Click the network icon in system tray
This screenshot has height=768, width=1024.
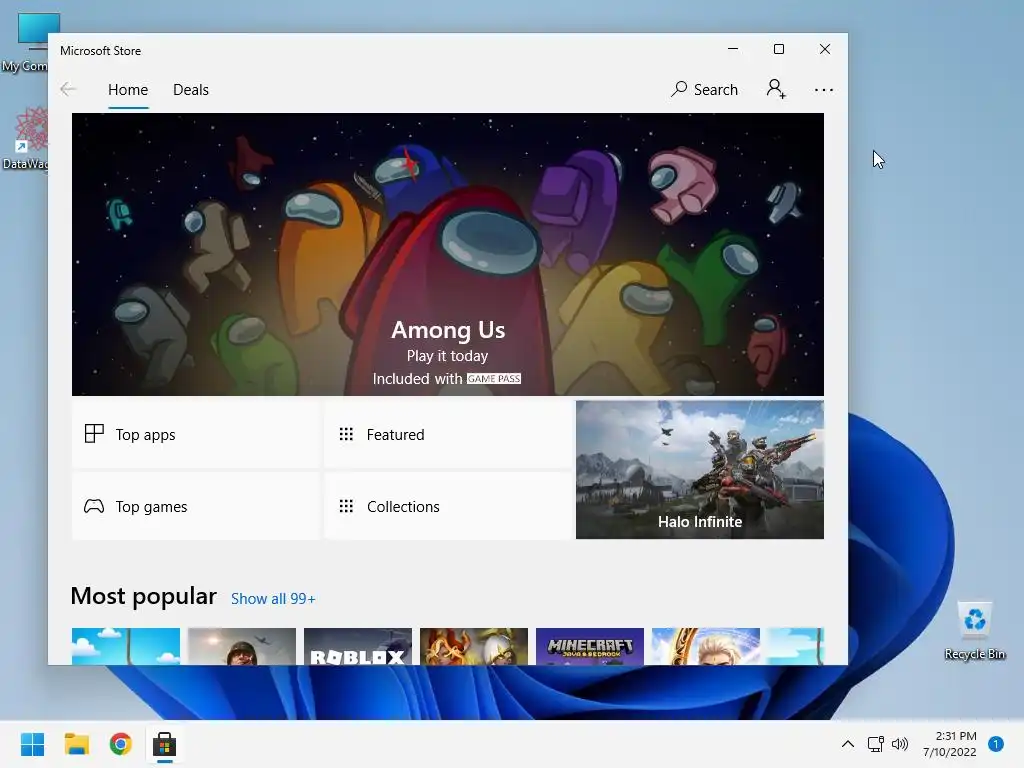click(x=876, y=744)
